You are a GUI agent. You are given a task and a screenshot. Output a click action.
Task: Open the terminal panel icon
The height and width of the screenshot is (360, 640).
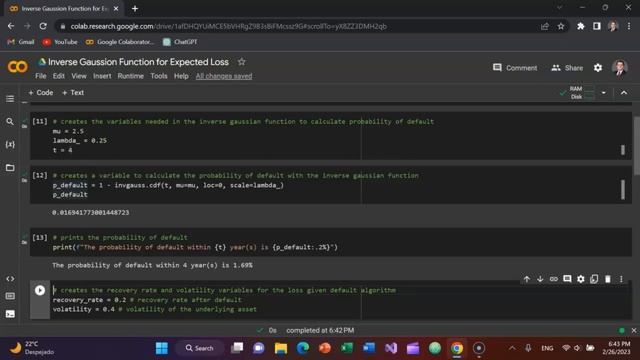(10, 314)
